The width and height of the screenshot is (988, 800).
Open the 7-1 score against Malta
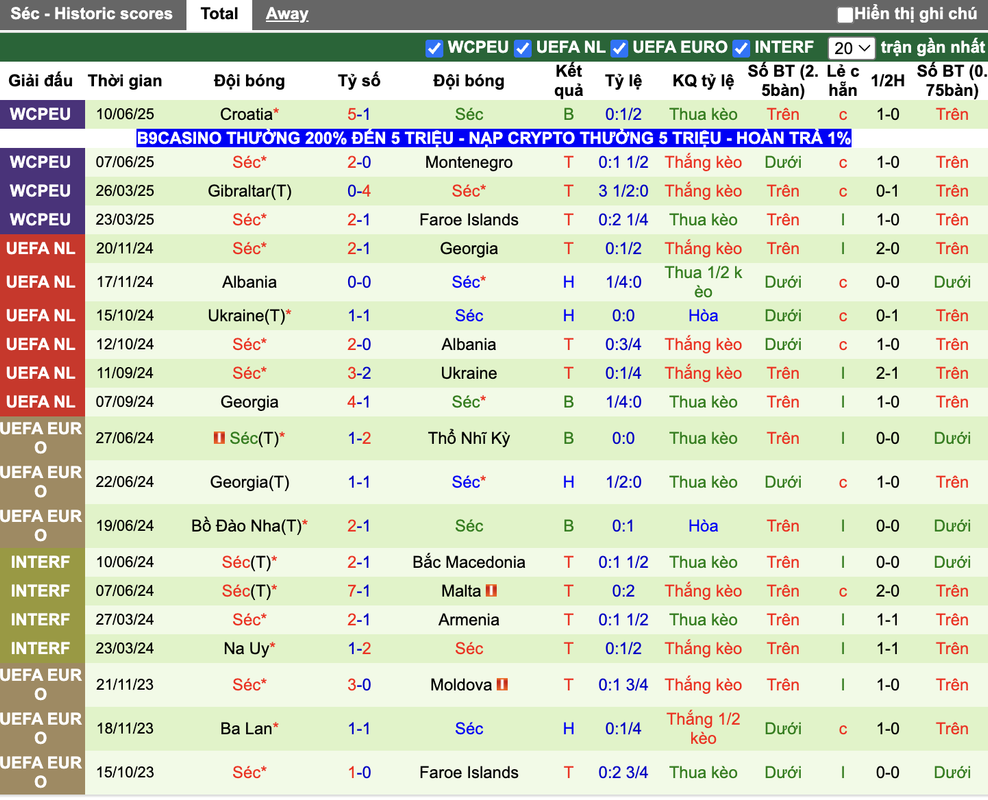click(359, 591)
